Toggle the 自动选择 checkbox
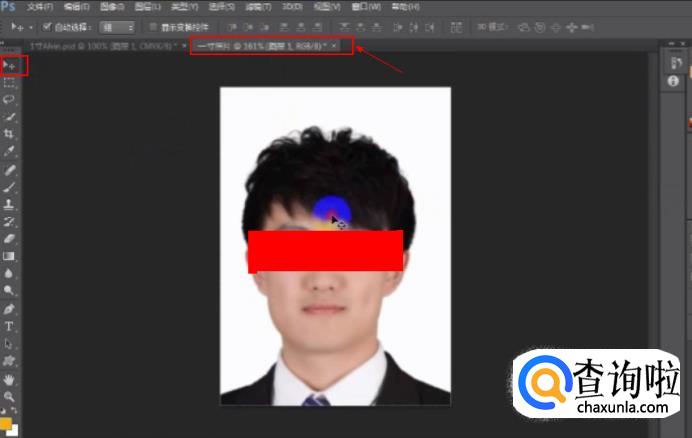The height and width of the screenshot is (438, 692). pos(47,26)
